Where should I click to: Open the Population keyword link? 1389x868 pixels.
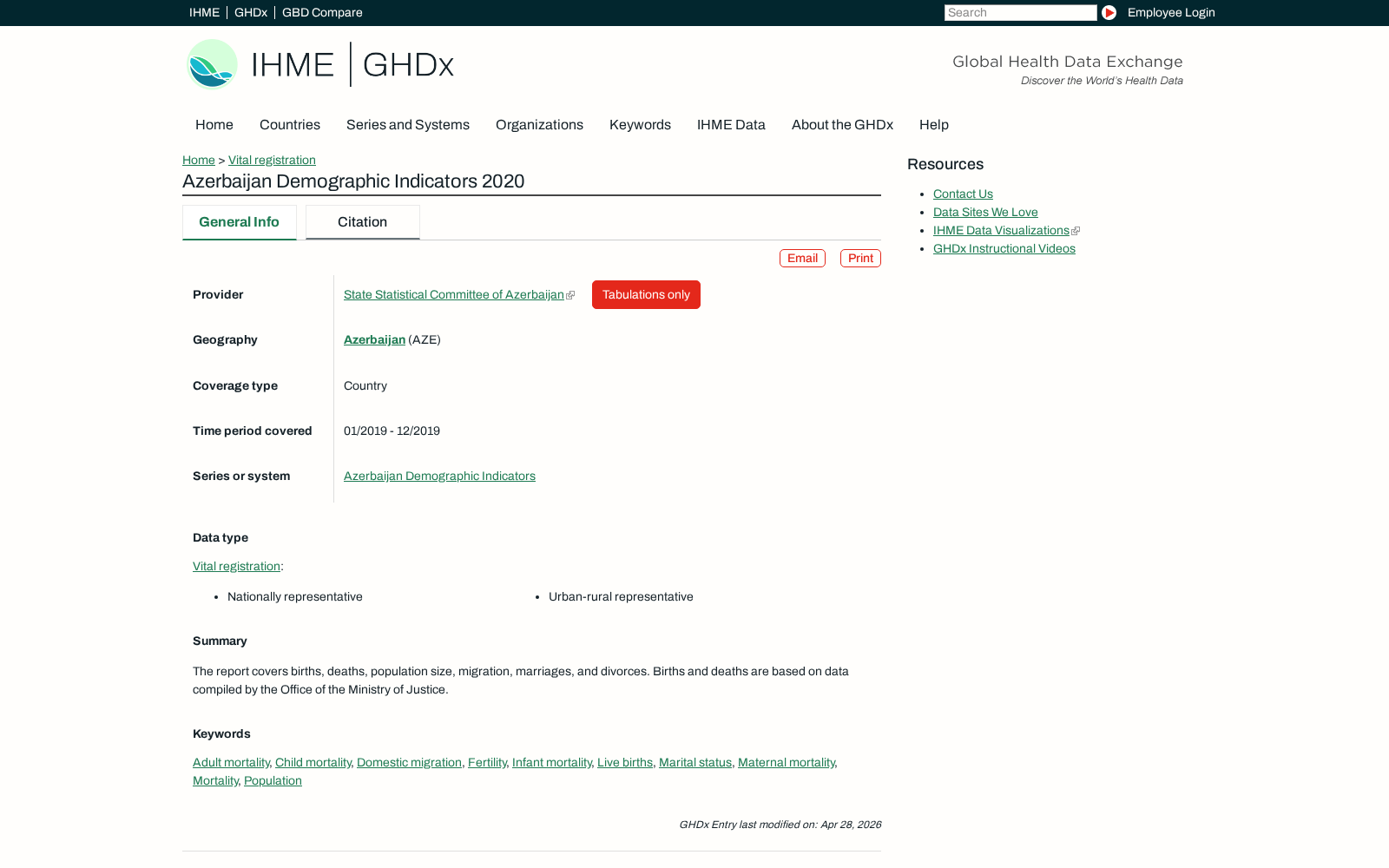pos(273,781)
